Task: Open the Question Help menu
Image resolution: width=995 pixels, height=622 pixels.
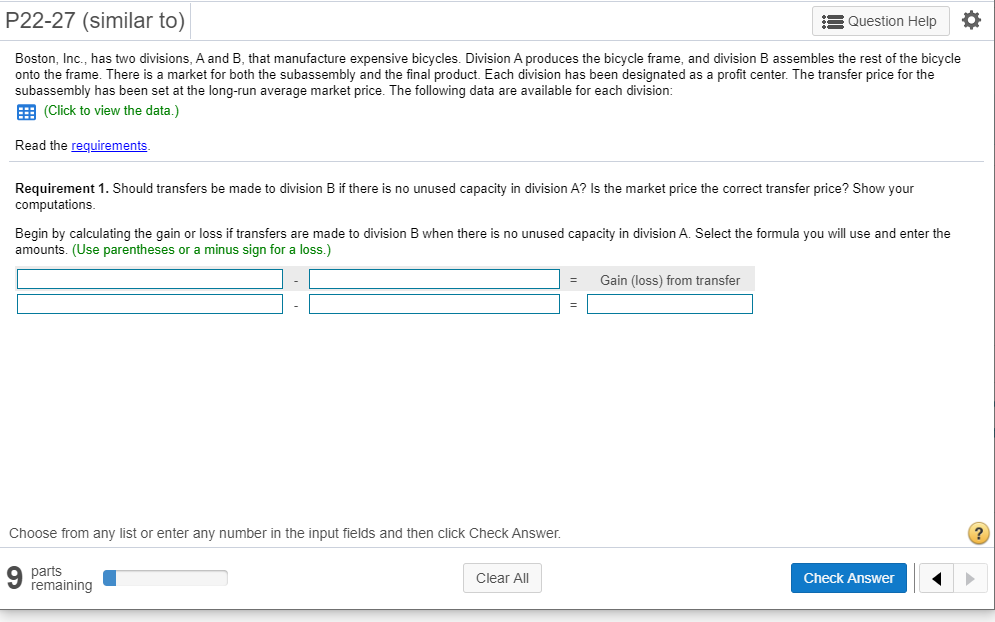Action: (880, 21)
